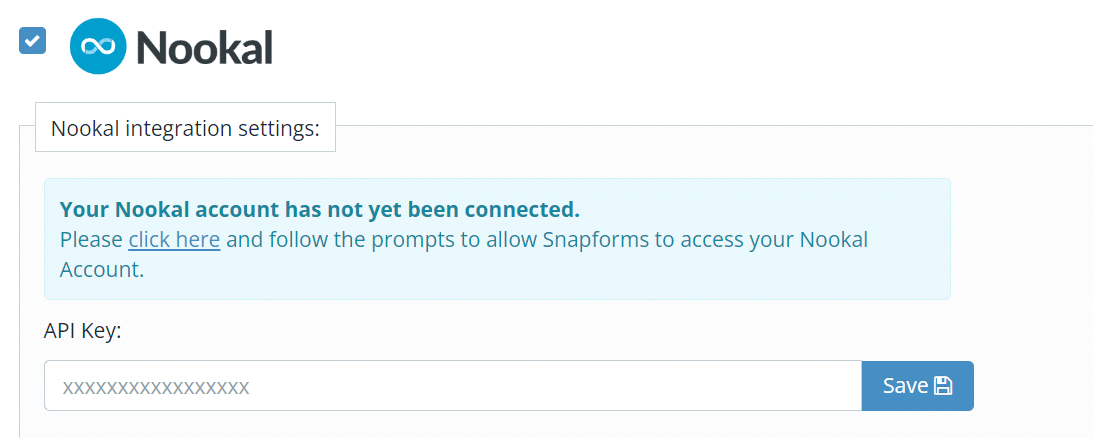Uncheck the Nookal integration checkbox
Viewport: 1093px width, 438px height.
[x=33, y=40]
